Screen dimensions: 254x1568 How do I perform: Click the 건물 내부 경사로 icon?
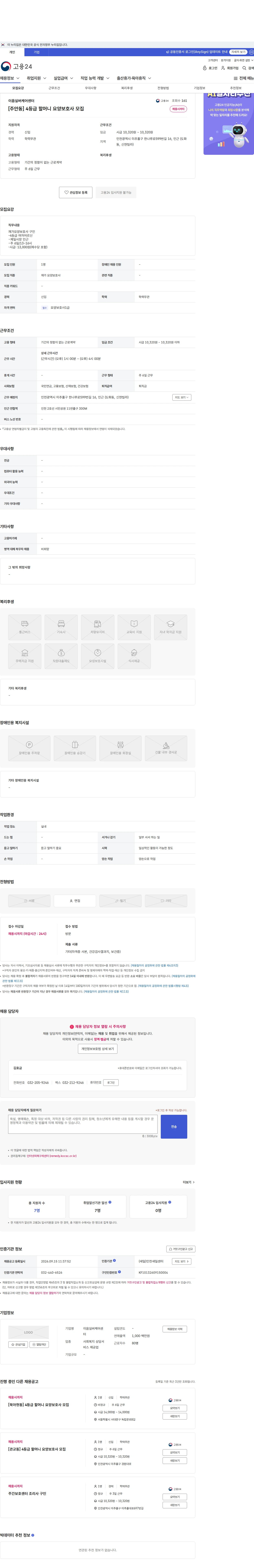pyautogui.click(x=166, y=748)
